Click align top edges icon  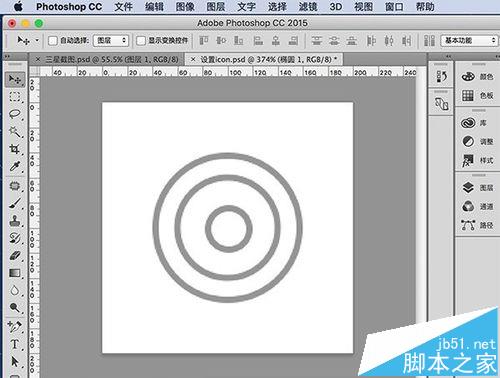coord(204,41)
